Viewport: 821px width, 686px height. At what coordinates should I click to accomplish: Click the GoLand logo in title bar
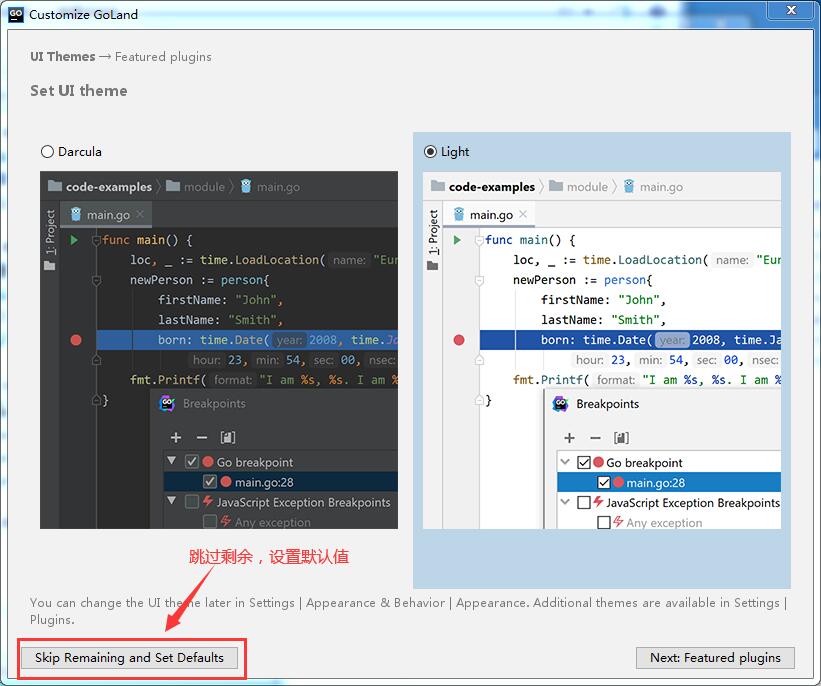click(x=16, y=14)
